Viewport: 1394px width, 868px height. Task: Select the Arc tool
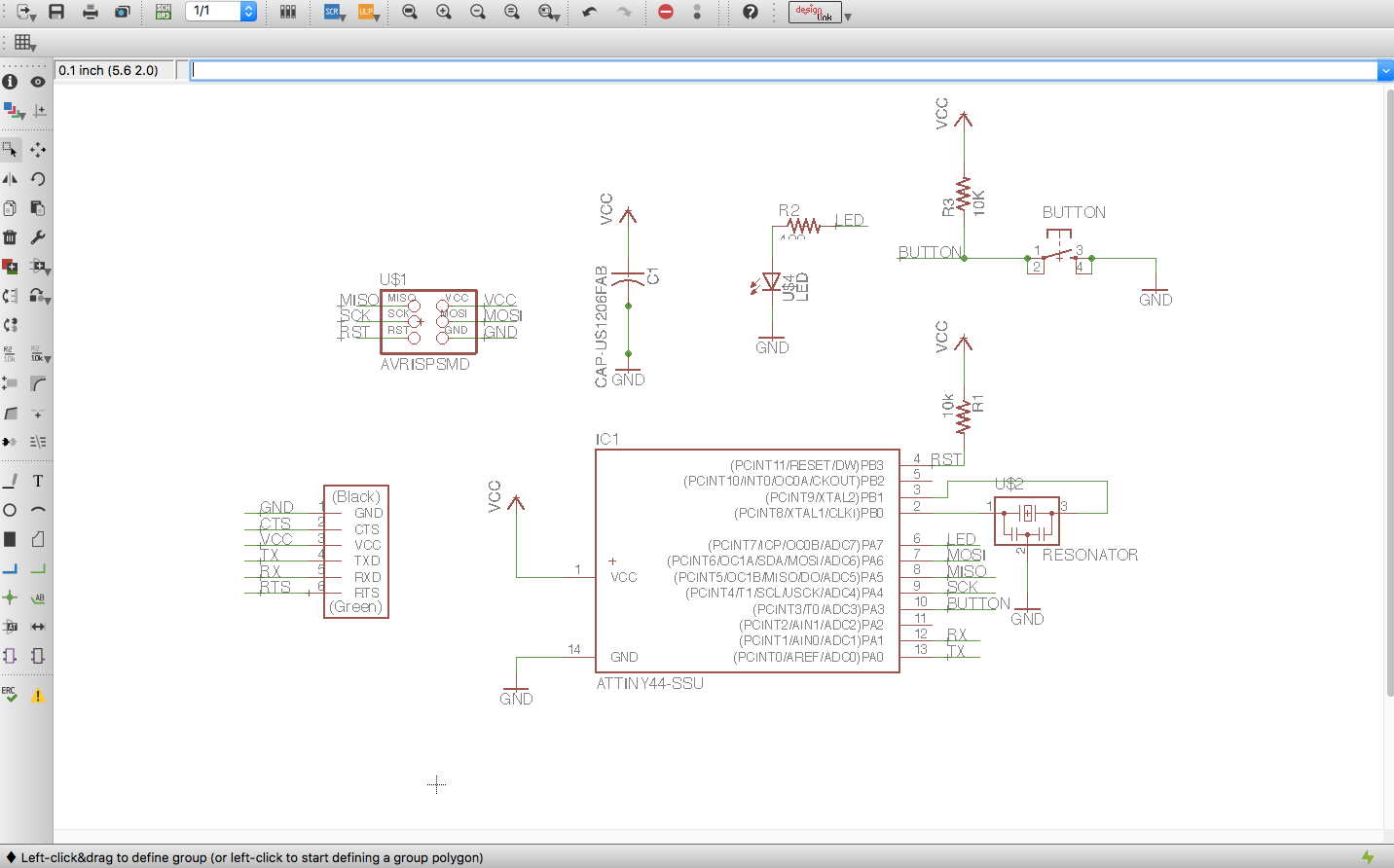[x=38, y=510]
